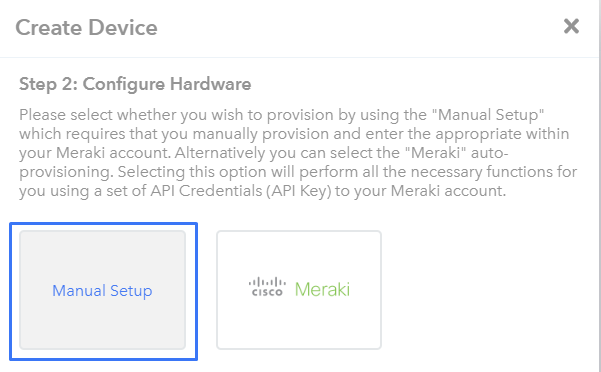Click the provisioning instructions paragraph

pos(298,152)
